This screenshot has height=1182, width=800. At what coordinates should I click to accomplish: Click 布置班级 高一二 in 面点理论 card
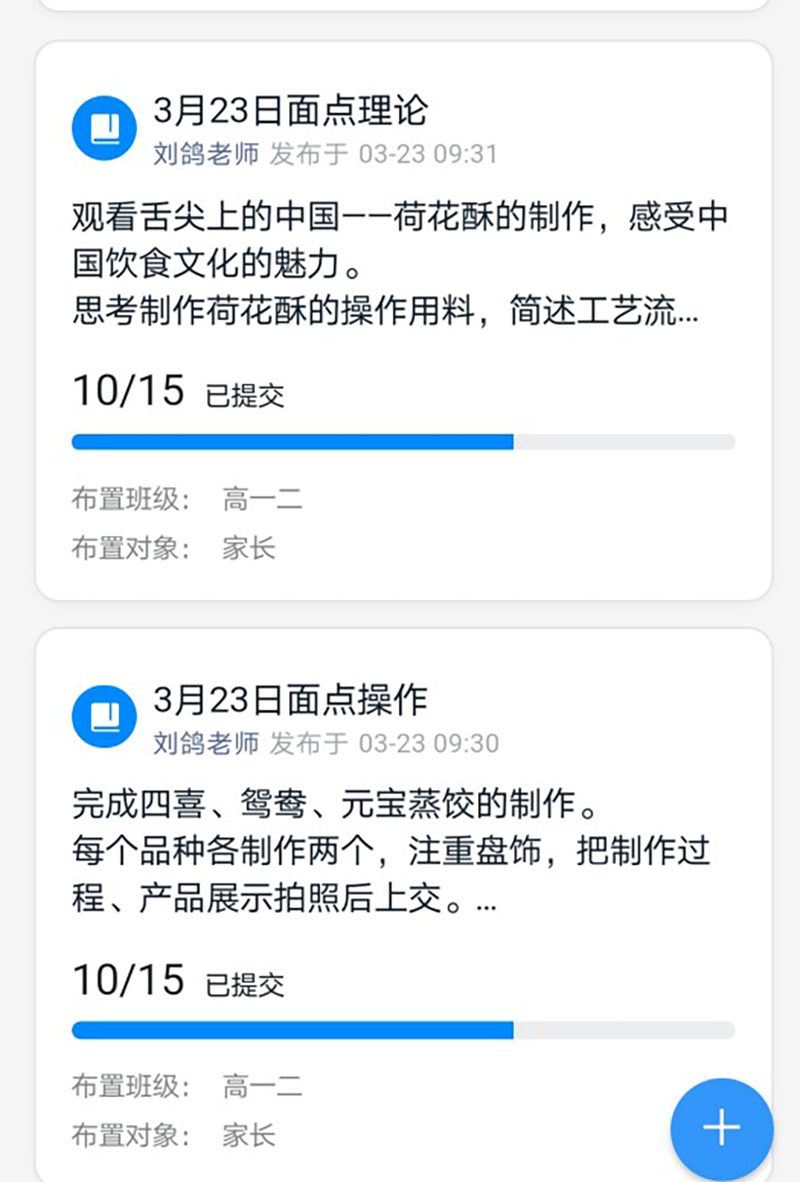click(262, 499)
